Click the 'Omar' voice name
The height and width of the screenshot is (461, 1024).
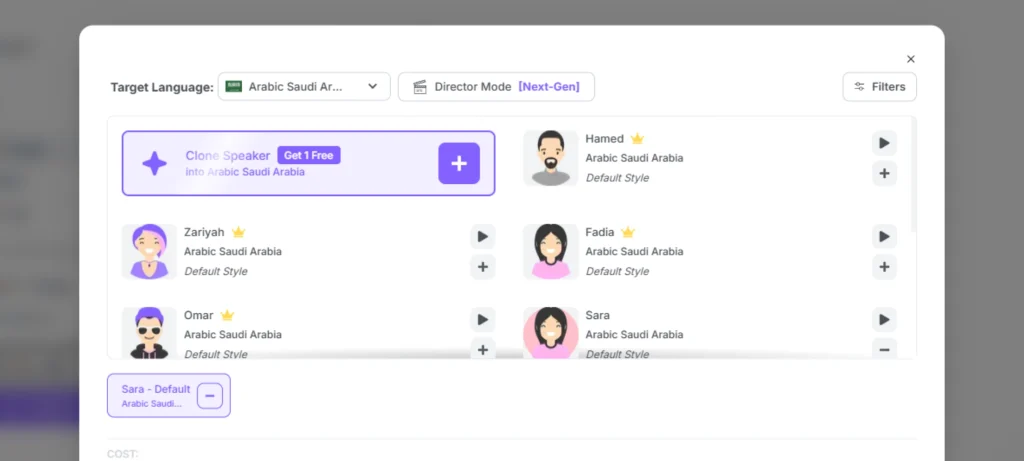(x=199, y=315)
